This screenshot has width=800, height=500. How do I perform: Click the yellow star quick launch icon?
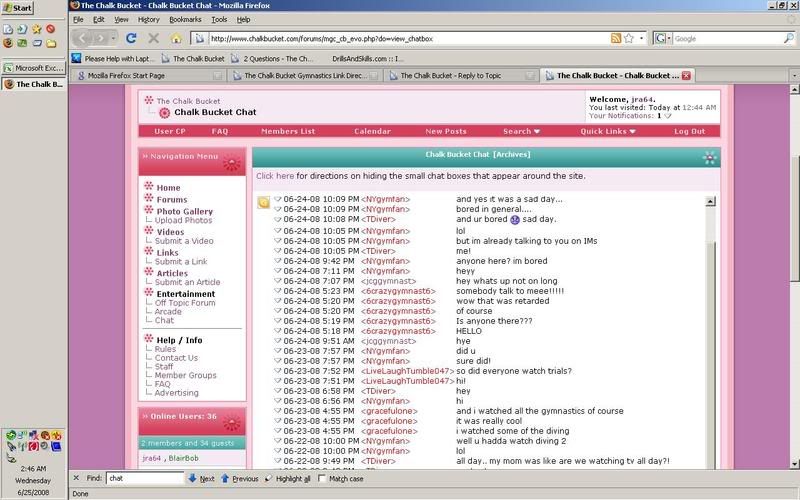click(36, 29)
